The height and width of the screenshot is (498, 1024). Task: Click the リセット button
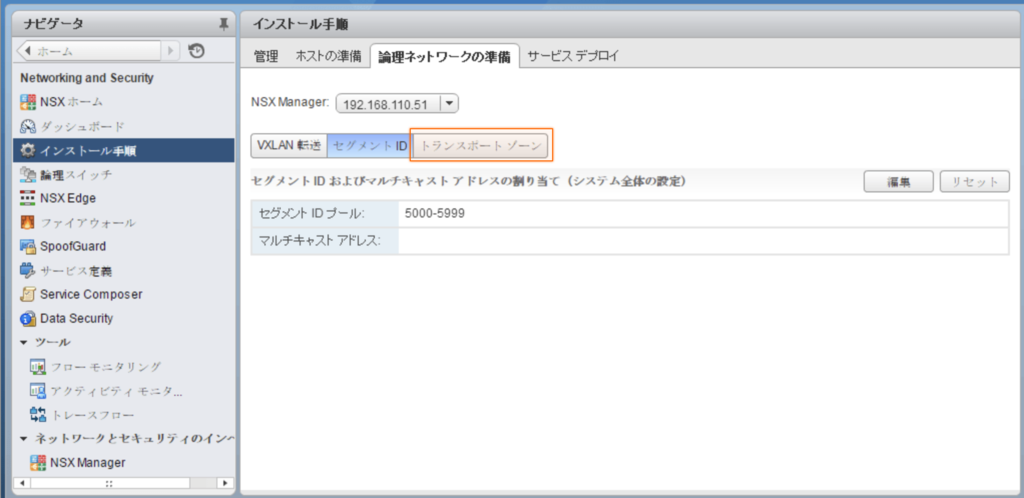[x=975, y=181]
